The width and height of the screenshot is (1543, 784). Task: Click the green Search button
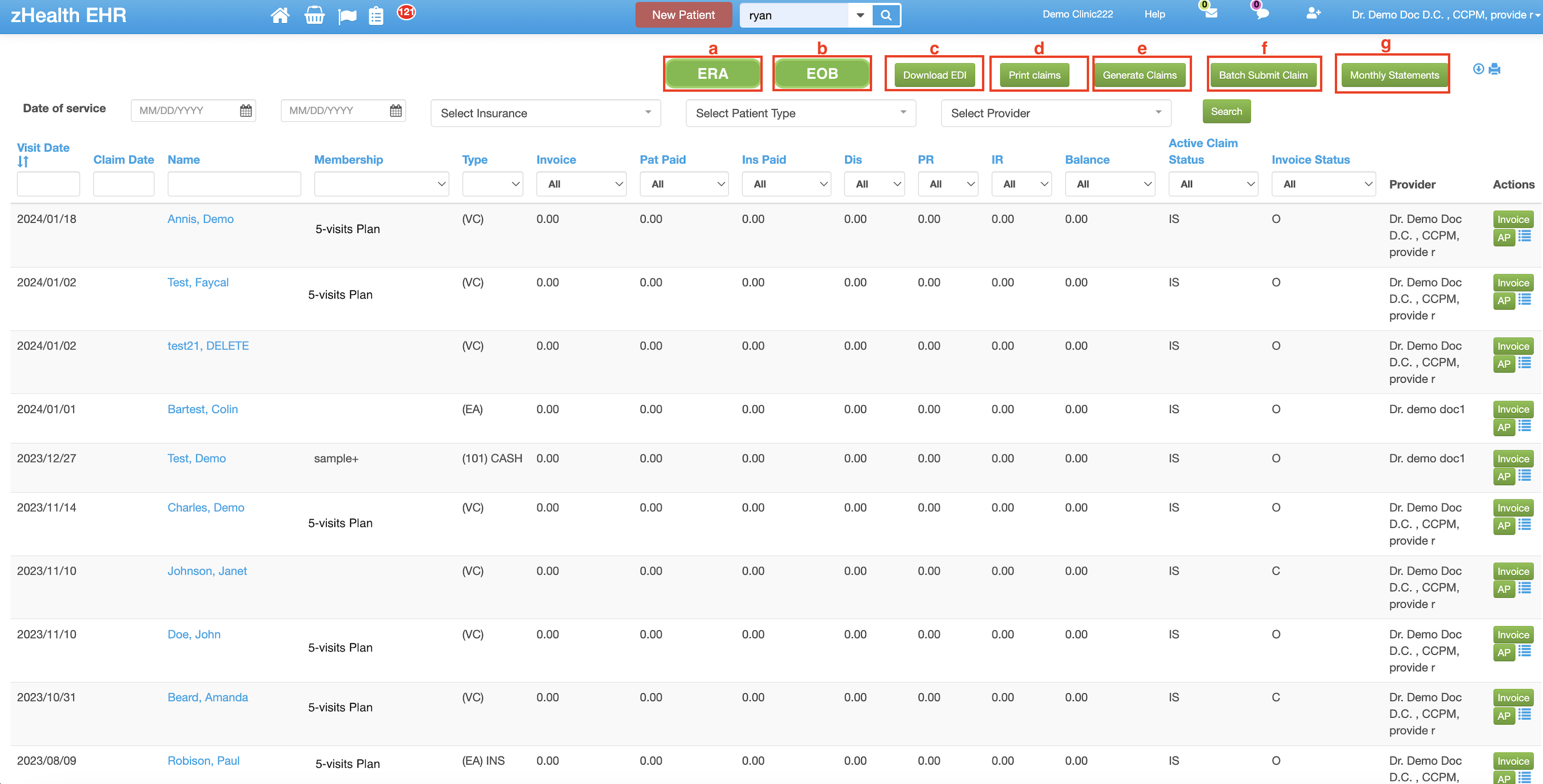coord(1226,111)
